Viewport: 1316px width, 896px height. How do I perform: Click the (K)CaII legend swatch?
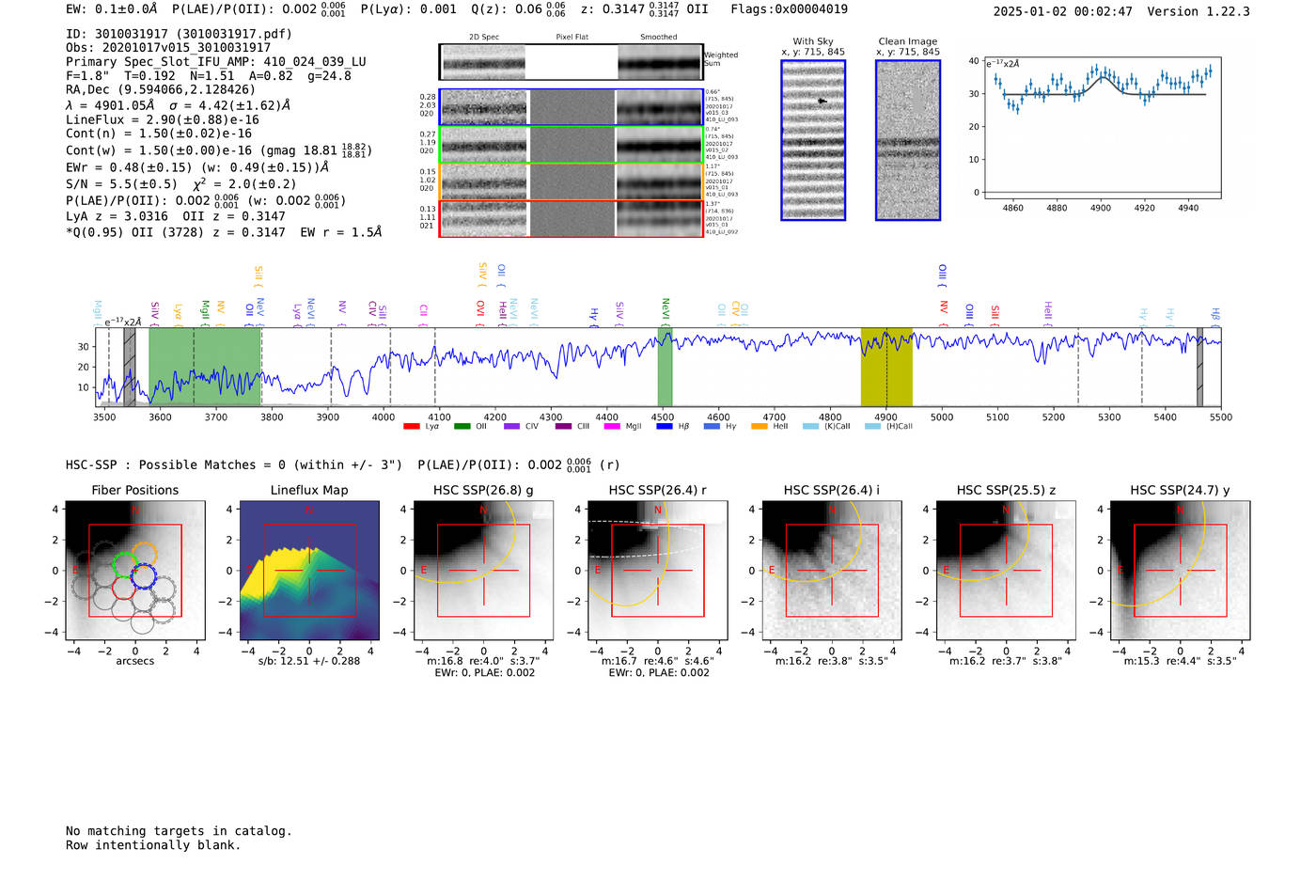pyautogui.click(x=810, y=426)
